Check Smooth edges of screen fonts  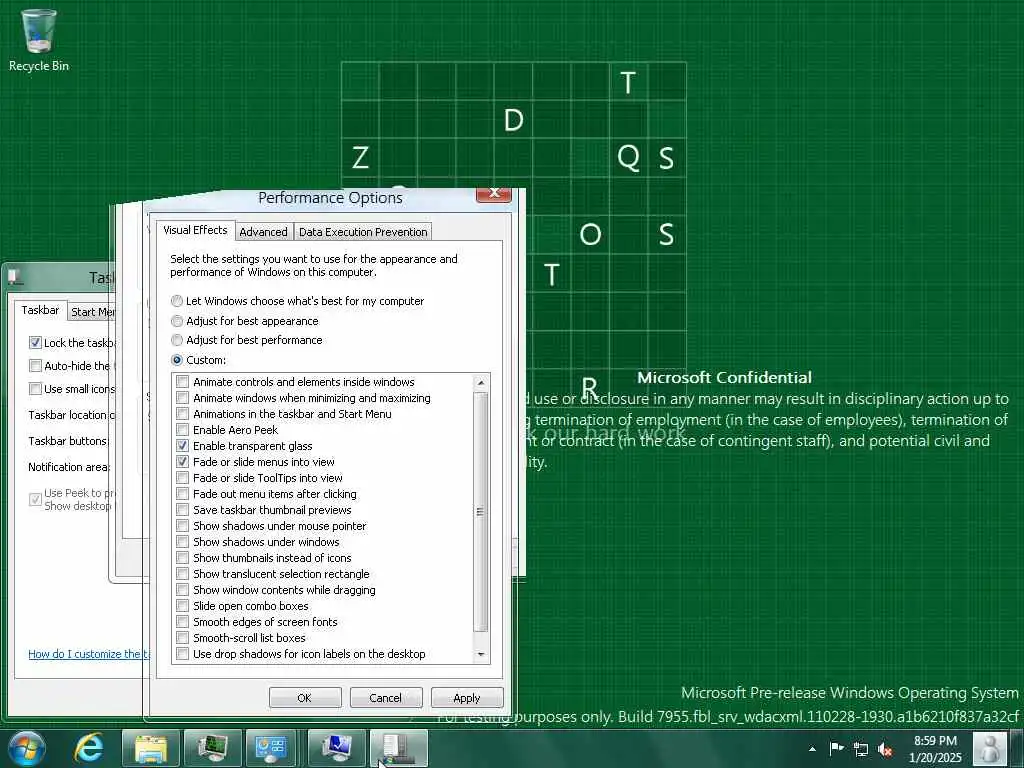pos(183,622)
